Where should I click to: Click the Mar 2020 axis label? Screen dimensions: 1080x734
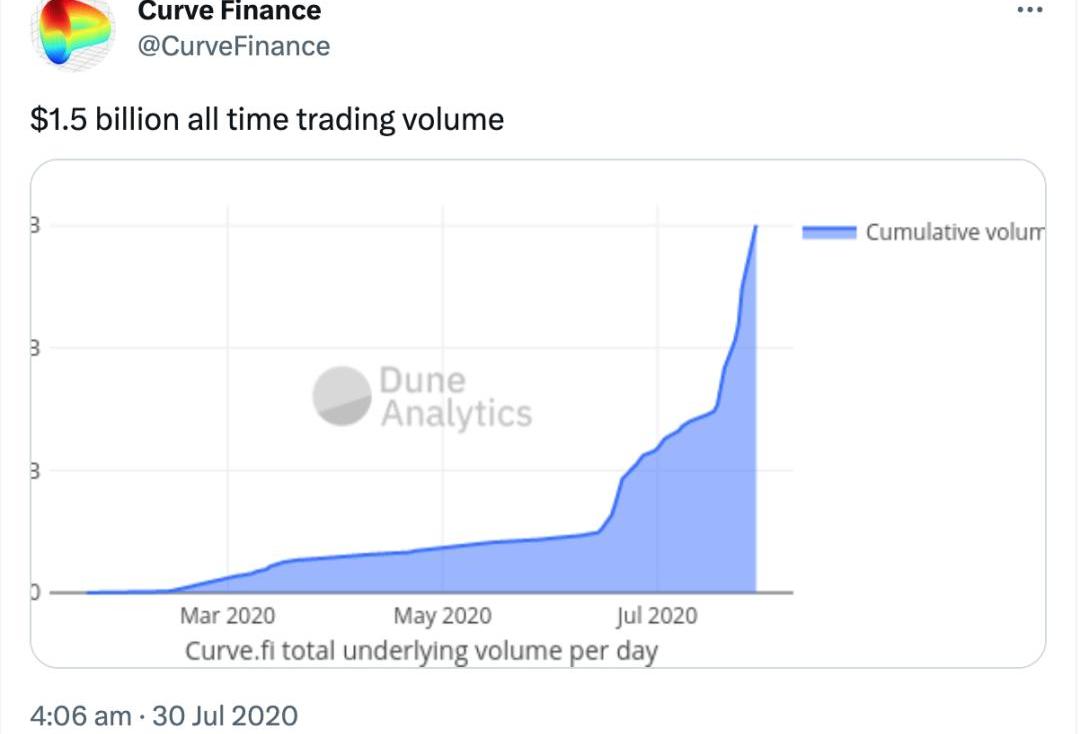pyautogui.click(x=227, y=615)
